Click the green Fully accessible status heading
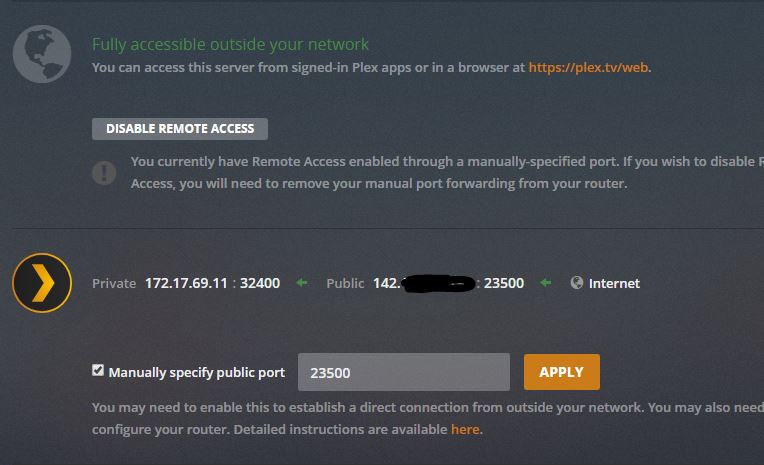Viewport: 764px width, 465px height. pos(230,44)
